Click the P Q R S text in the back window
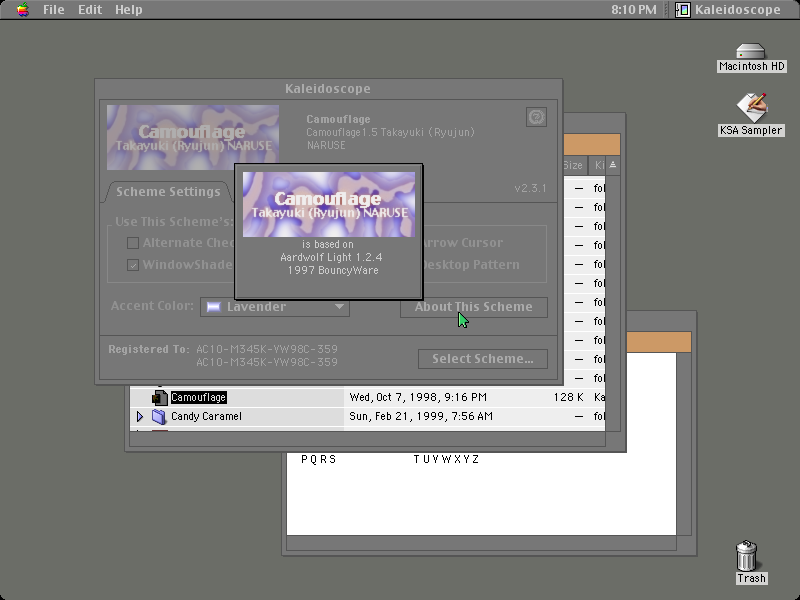The height and width of the screenshot is (600, 800). 319,460
